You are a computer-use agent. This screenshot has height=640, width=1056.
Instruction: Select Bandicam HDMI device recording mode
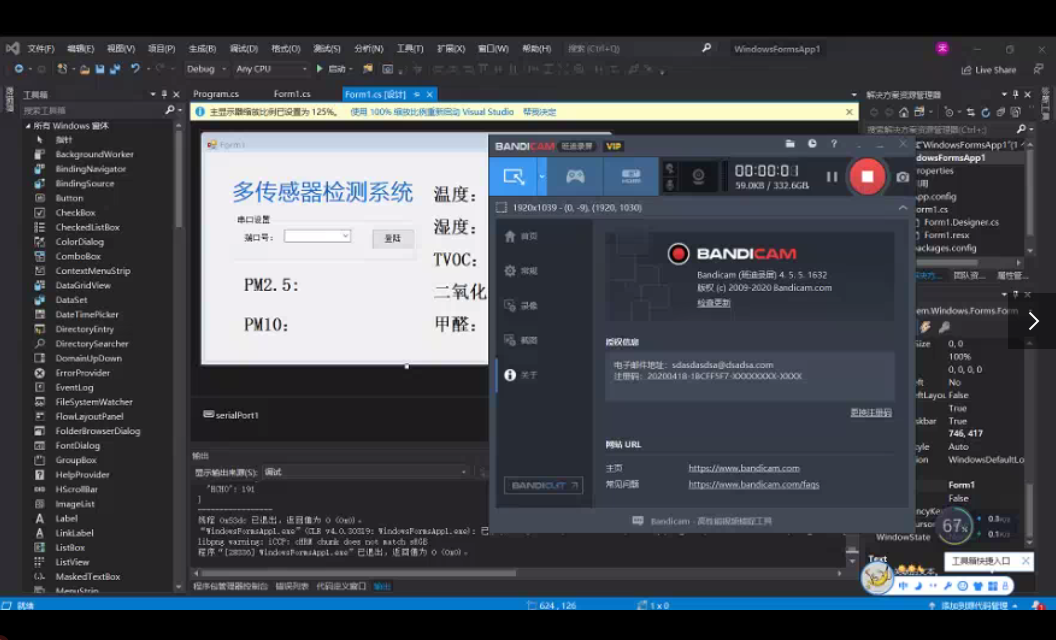point(630,177)
